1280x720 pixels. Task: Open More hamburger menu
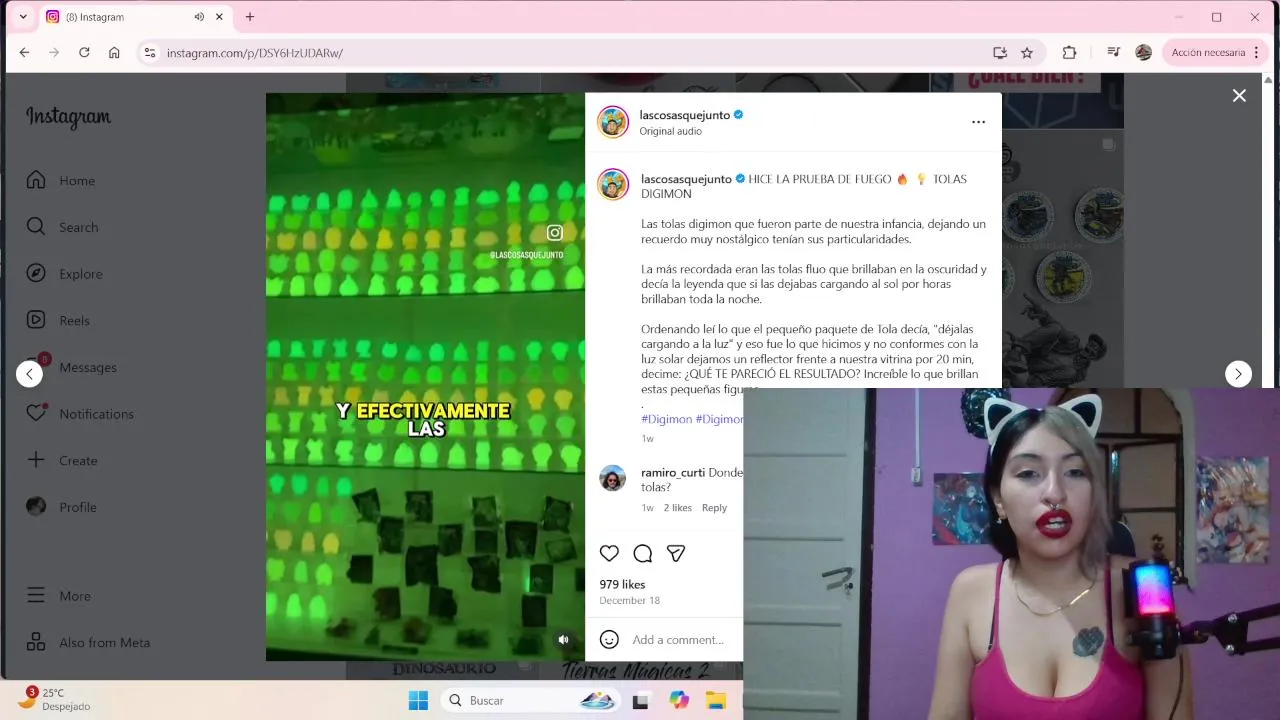point(58,595)
